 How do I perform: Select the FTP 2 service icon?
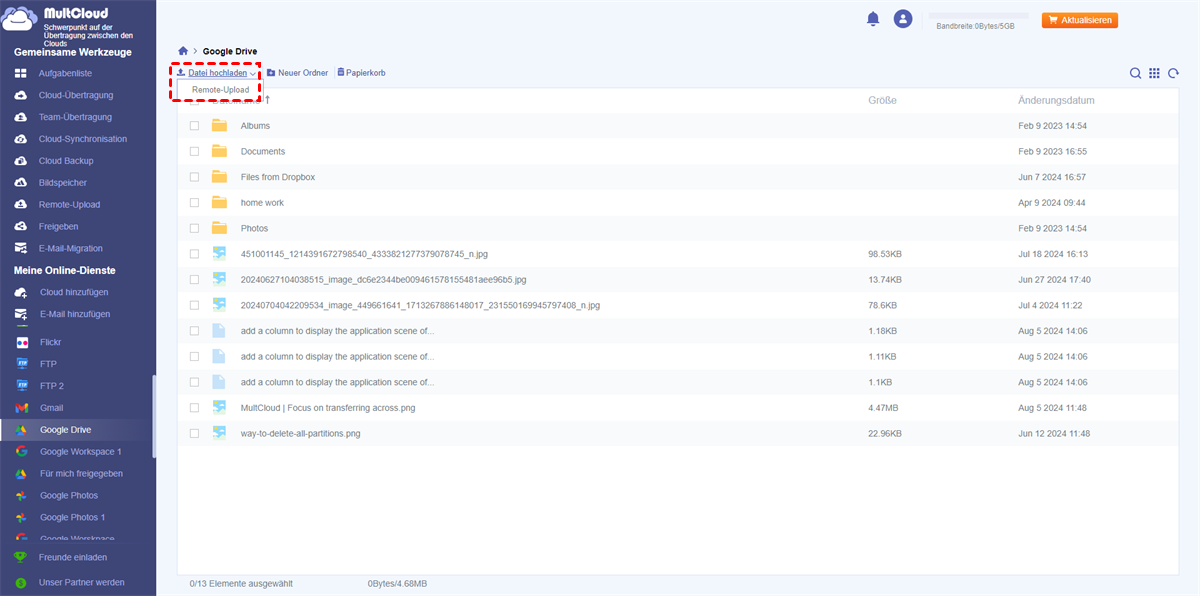[21, 386]
